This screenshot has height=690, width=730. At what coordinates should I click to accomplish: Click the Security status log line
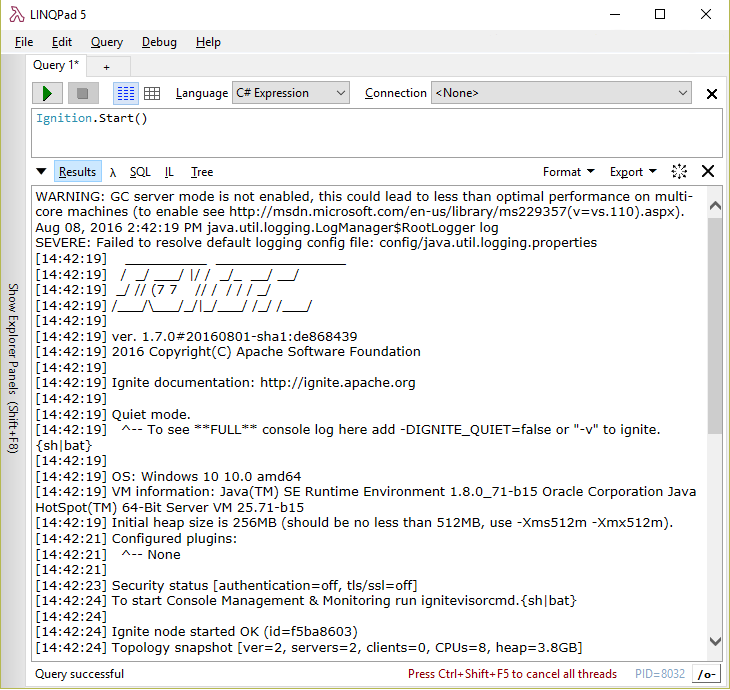[226, 585]
